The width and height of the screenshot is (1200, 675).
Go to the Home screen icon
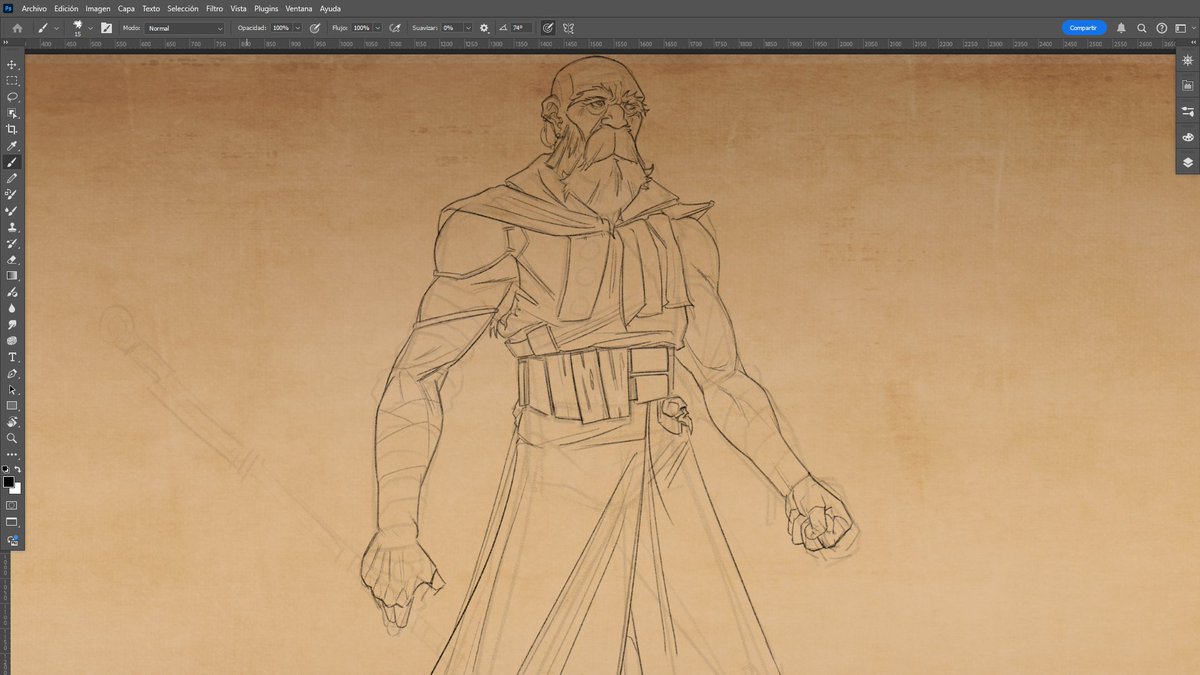point(17,28)
